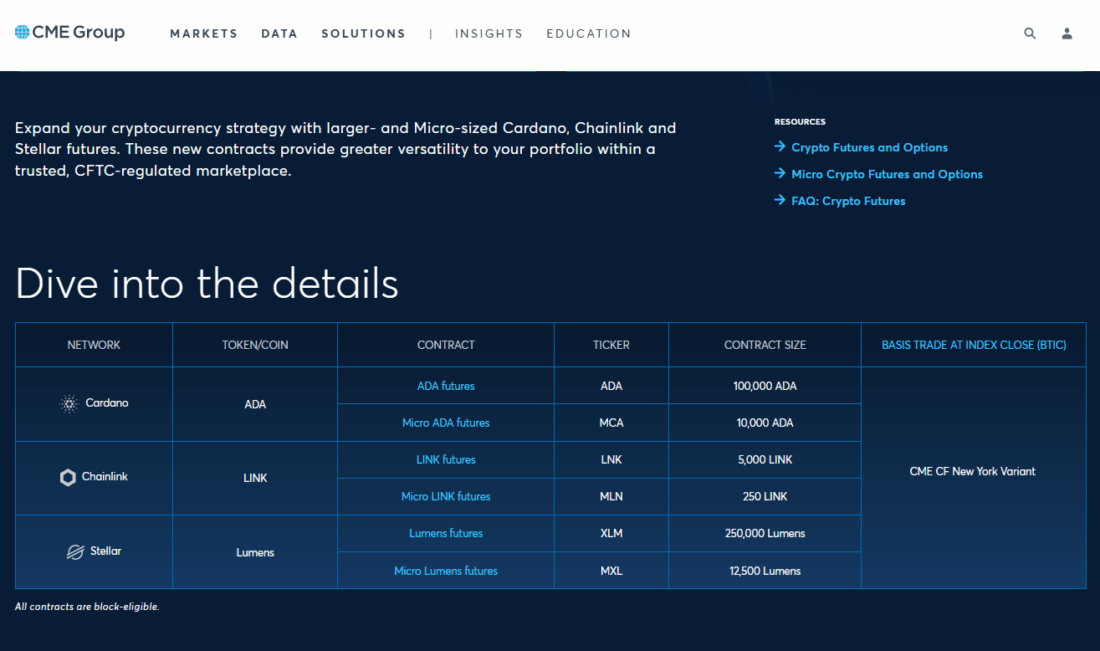Select the 10,000 ADA contract size
This screenshot has width=1100, height=651.
765,423
